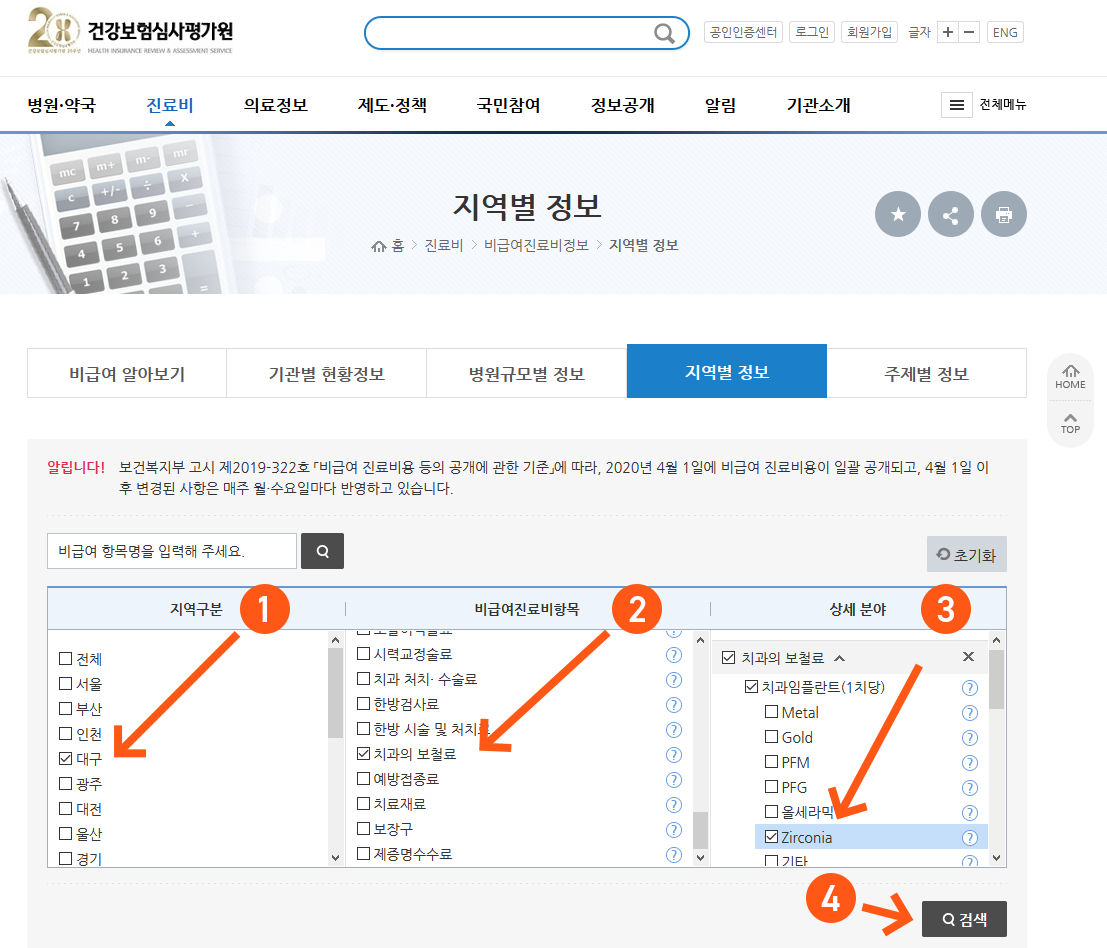Open share options via share icon
Viewport: 1107px width, 948px height.
click(950, 214)
